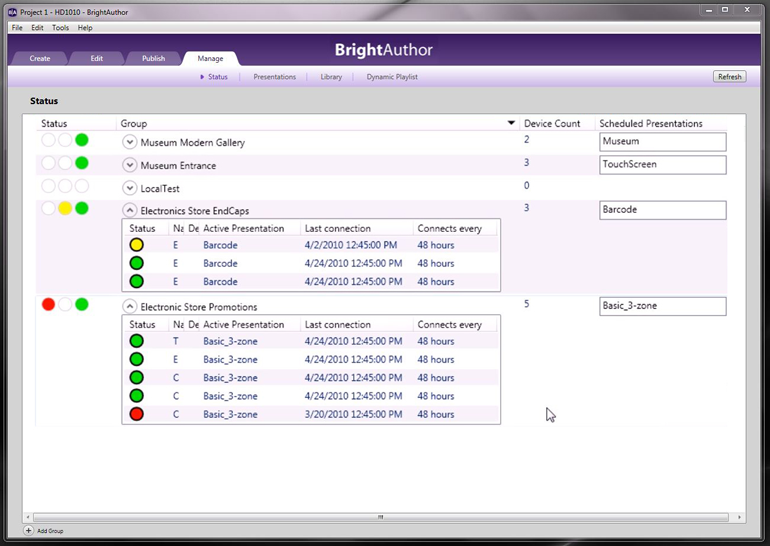
Task: Click the BrightAuthor app icon in the title bar
Action: point(12,12)
